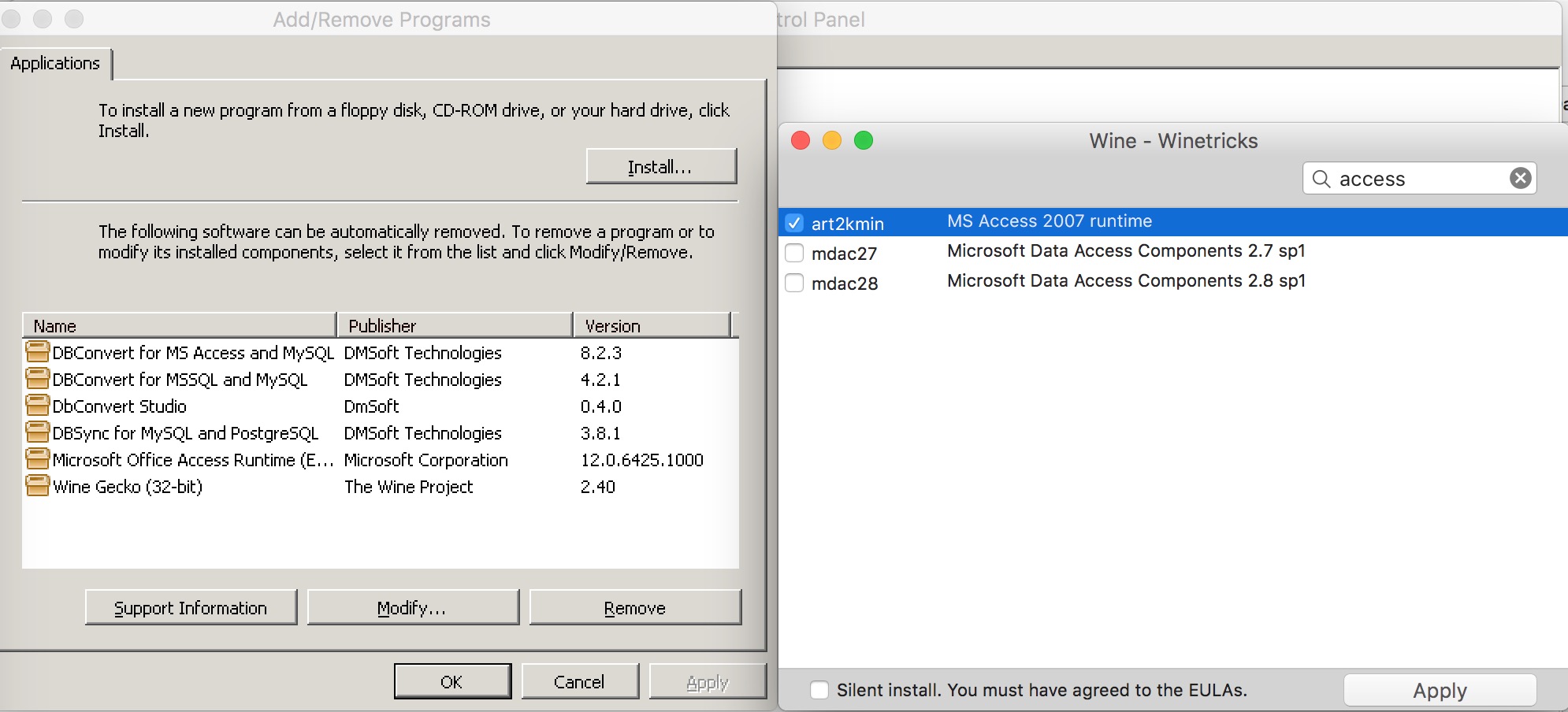The height and width of the screenshot is (712, 1568).
Task: Check the mdac28 checkbox
Action: click(794, 283)
